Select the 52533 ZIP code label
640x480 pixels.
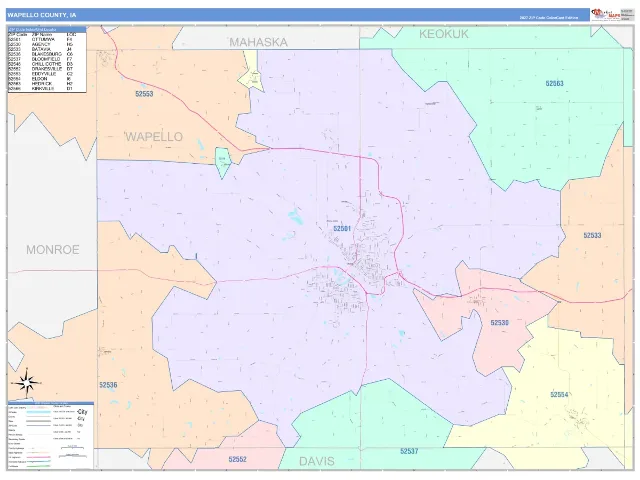point(592,235)
